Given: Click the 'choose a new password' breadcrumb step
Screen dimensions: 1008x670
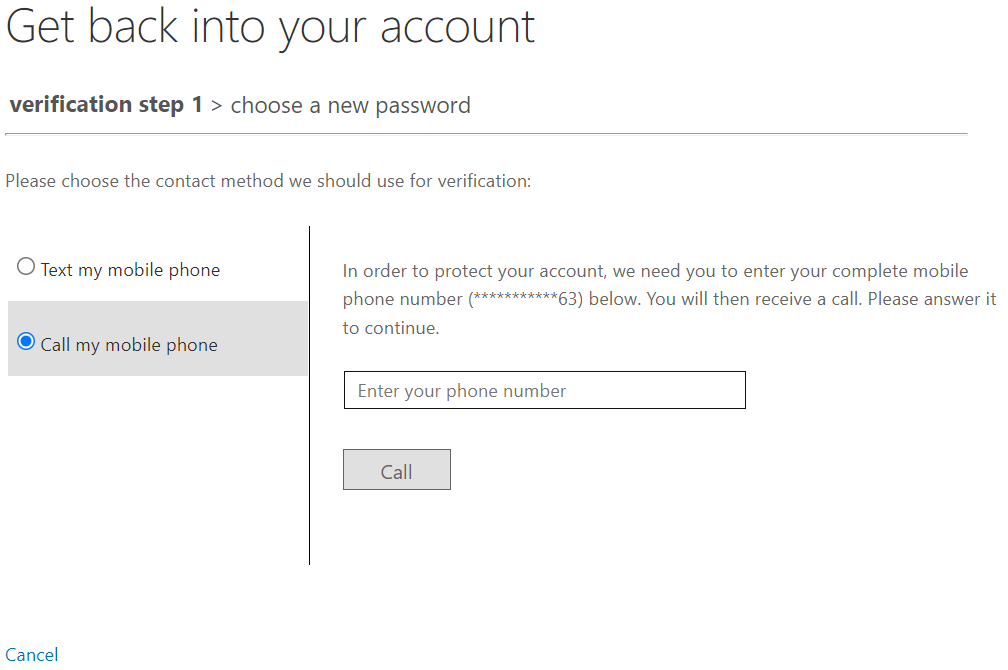Looking at the screenshot, I should [x=350, y=105].
